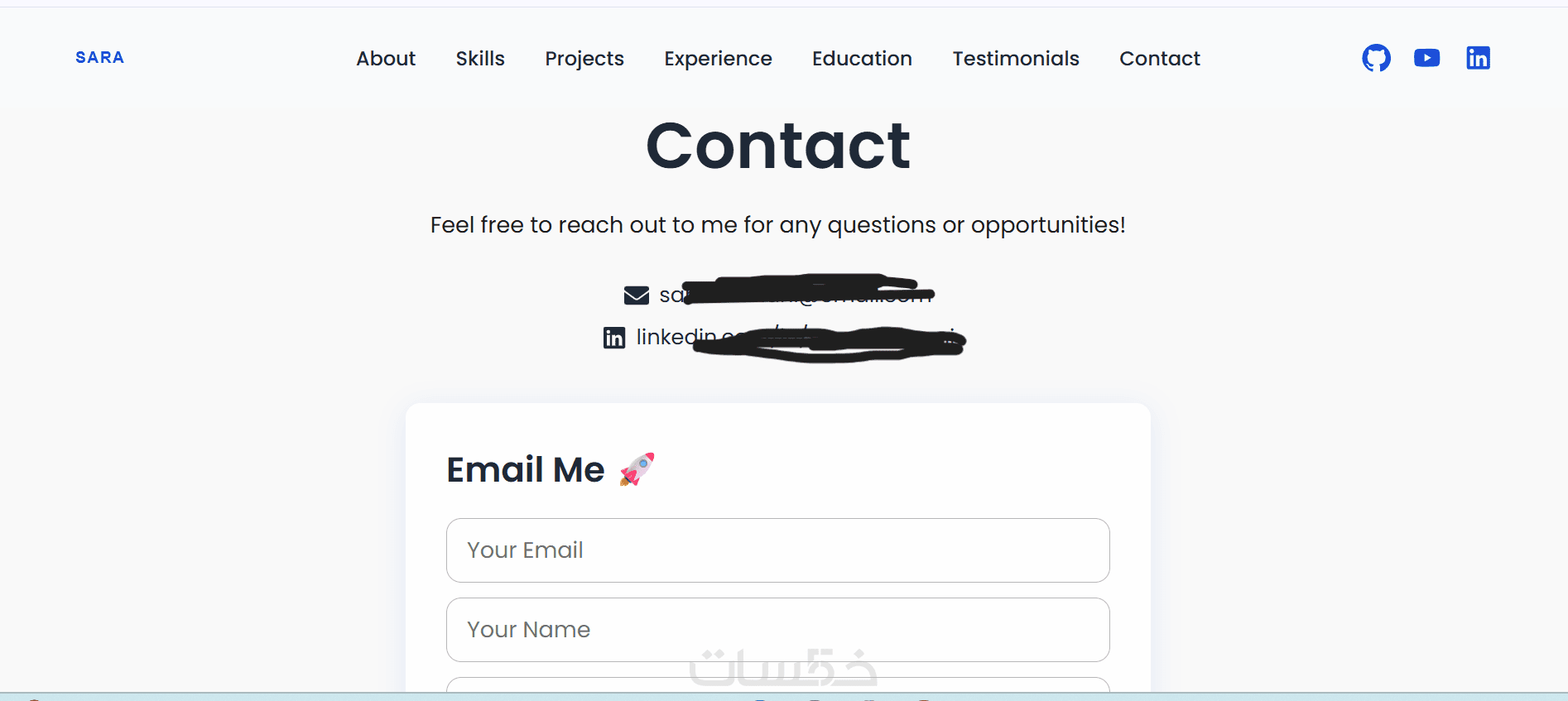
Task: Click the rocket emoji next to Email Me
Action: point(637,469)
